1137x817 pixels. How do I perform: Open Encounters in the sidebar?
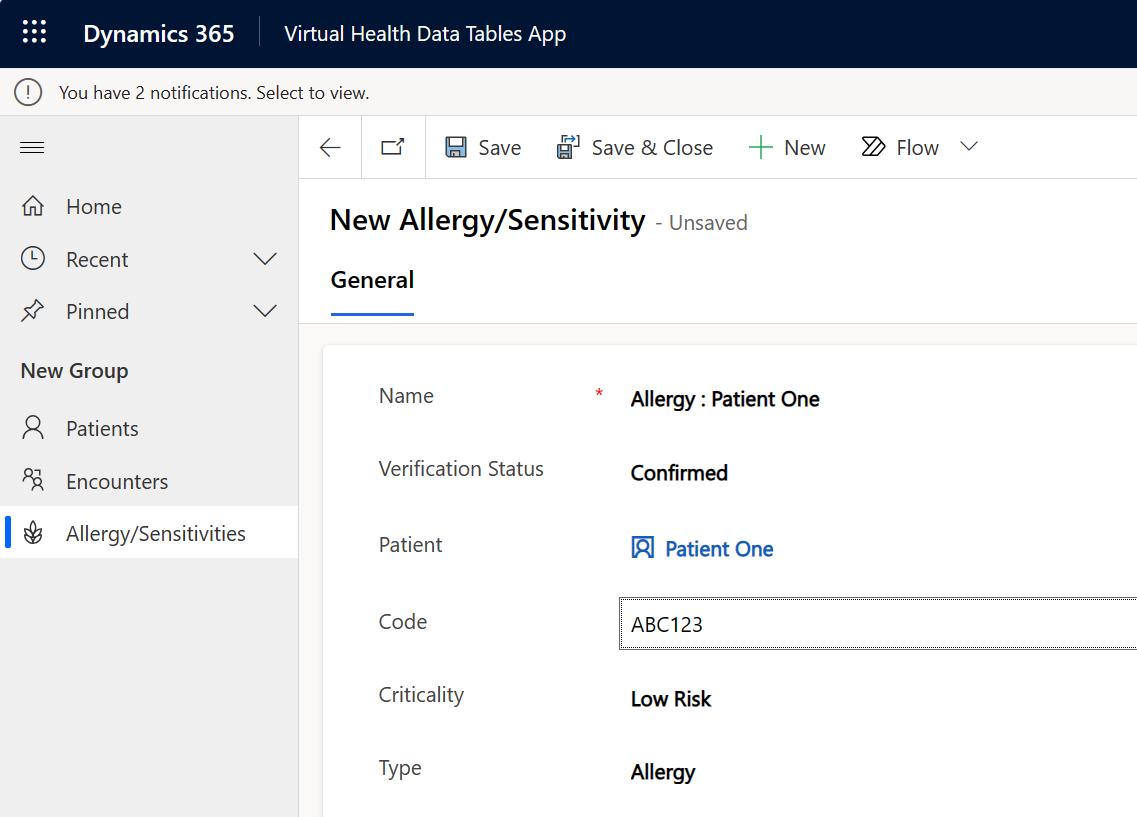point(149,481)
